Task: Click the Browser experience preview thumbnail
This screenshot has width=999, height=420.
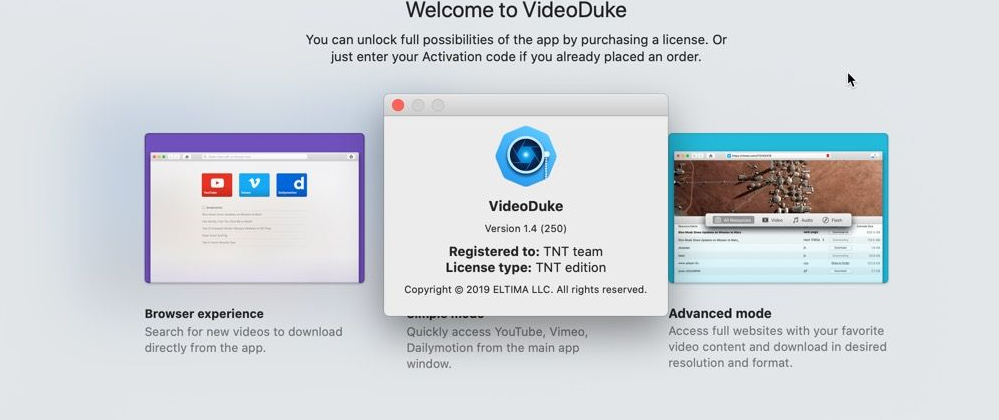Action: [254, 208]
